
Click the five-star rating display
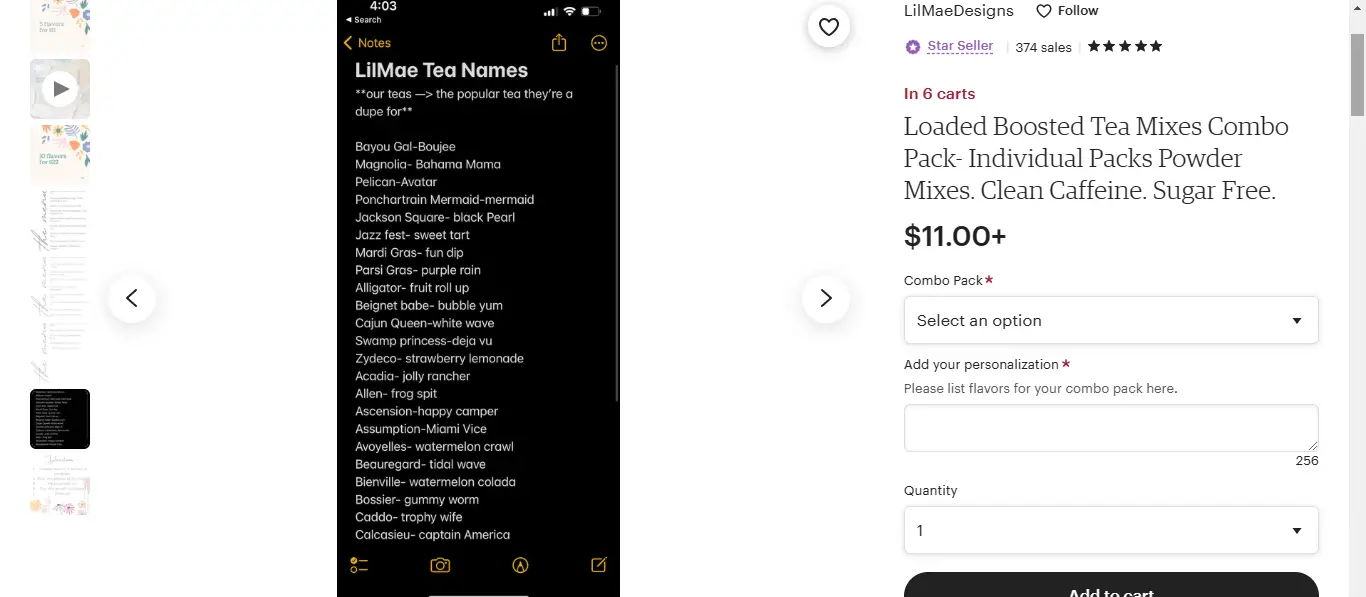(1124, 46)
